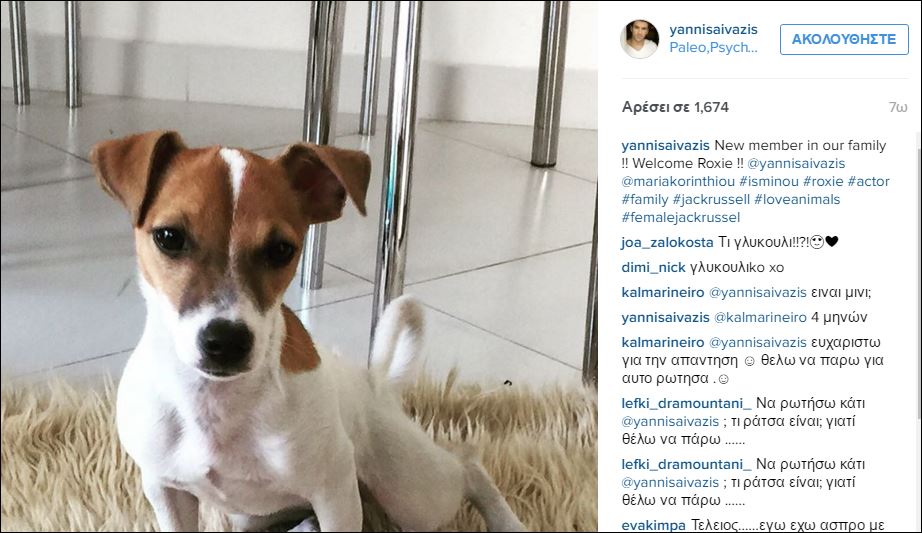Visit commenter dimi_nick's profile
Viewport: 922px width, 533px height.
pos(653,267)
